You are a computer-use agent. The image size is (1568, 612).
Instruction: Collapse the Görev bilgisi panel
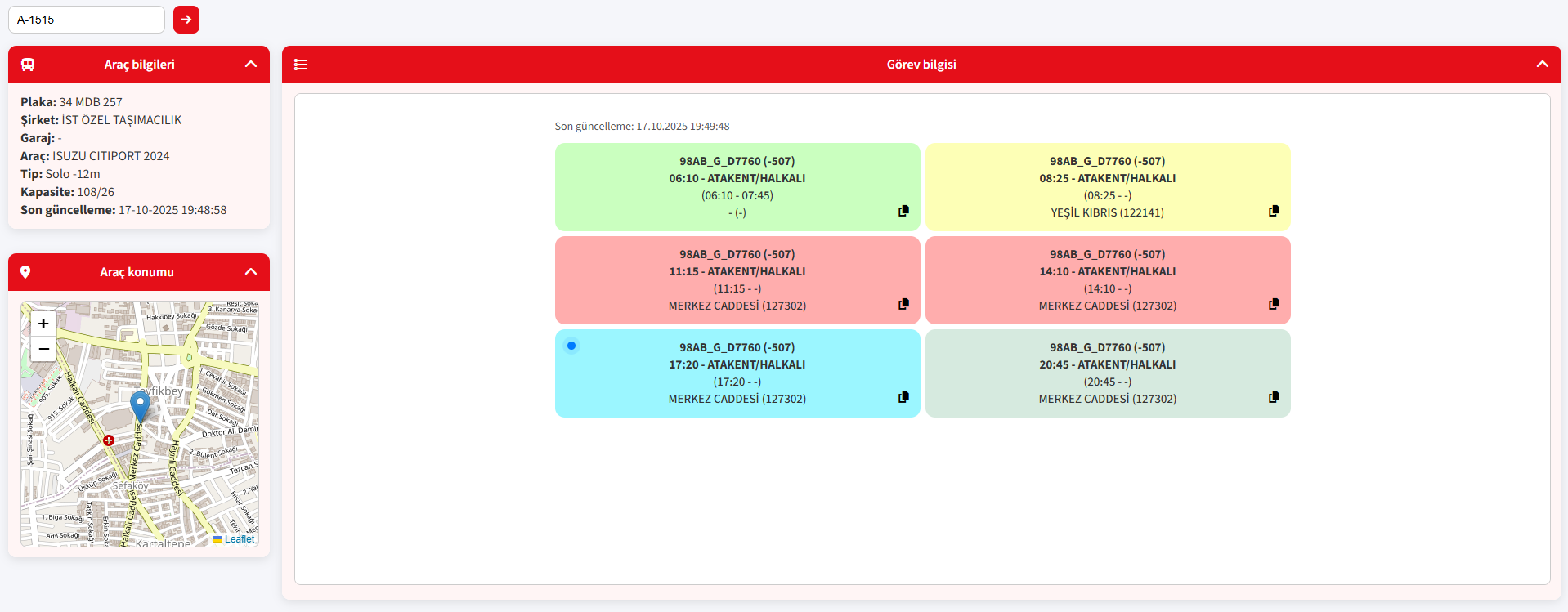point(1542,65)
